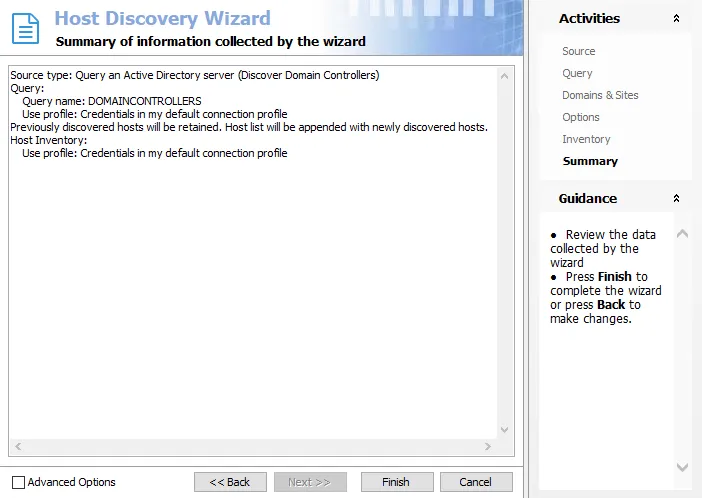
Task: Click the summary box scroll-down arrow
Action: 504,430
